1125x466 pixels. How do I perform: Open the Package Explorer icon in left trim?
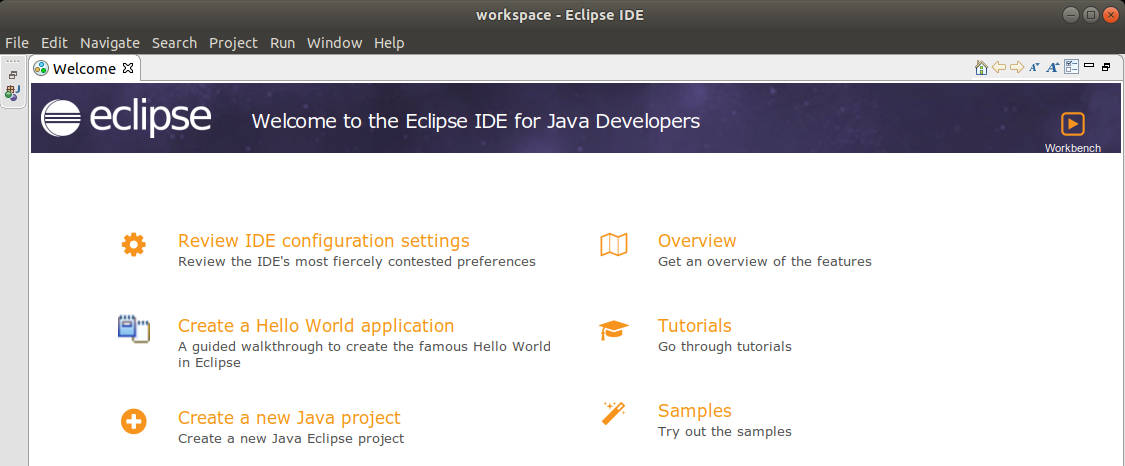12,92
